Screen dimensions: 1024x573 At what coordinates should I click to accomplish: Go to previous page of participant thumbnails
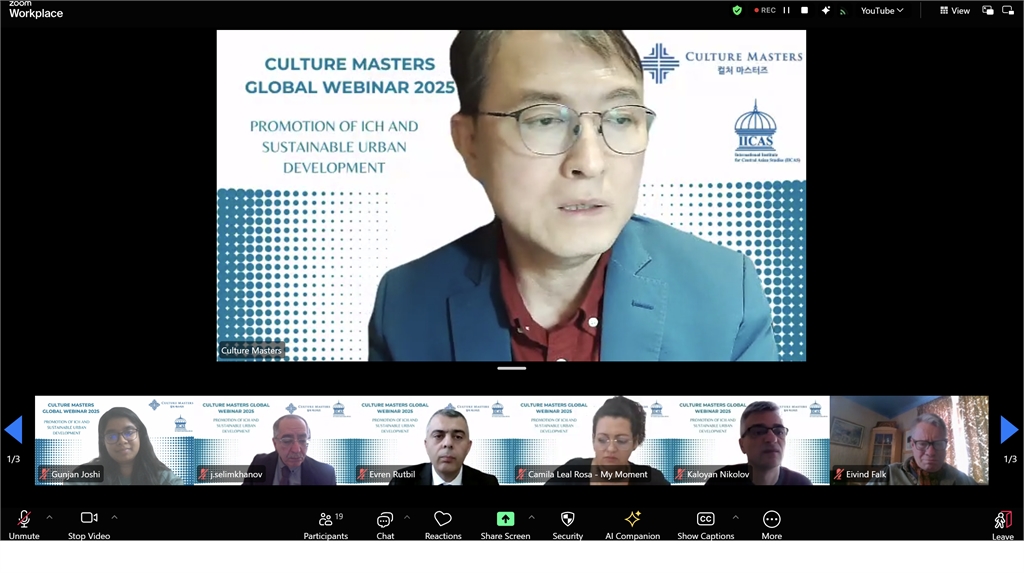click(13, 430)
